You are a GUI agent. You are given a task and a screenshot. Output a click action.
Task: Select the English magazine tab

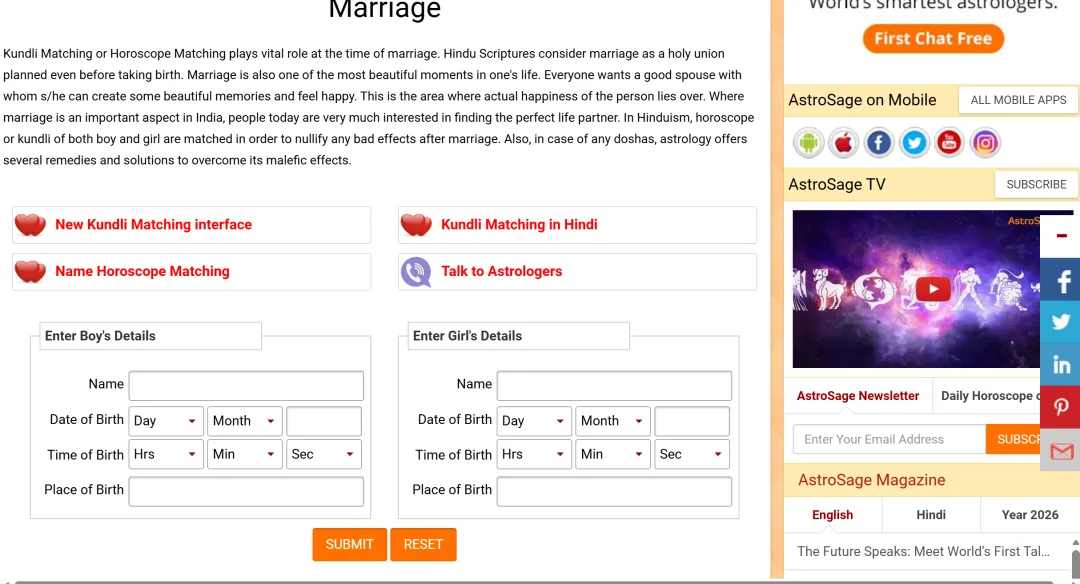pyautogui.click(x=832, y=515)
